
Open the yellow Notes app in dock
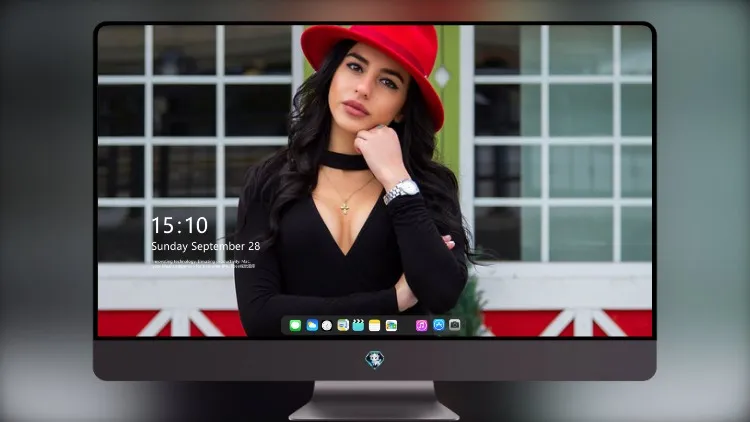coord(375,325)
